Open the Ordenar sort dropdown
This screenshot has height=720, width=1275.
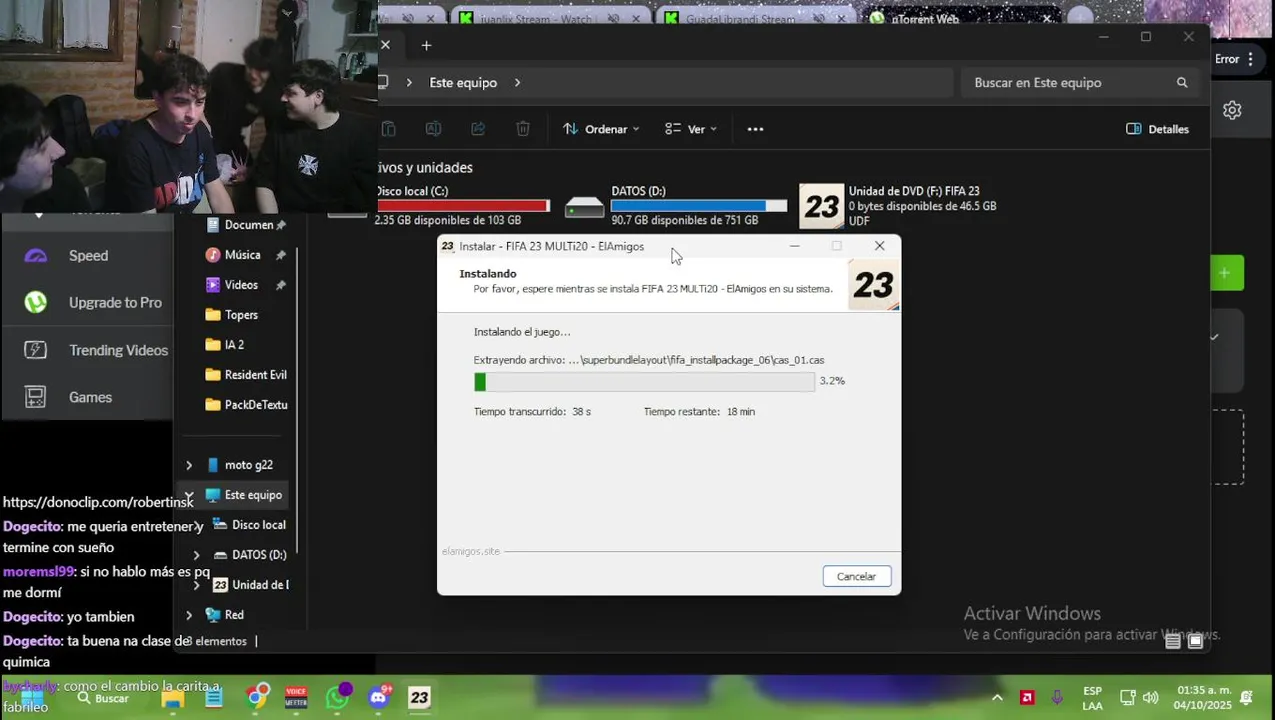(601, 129)
